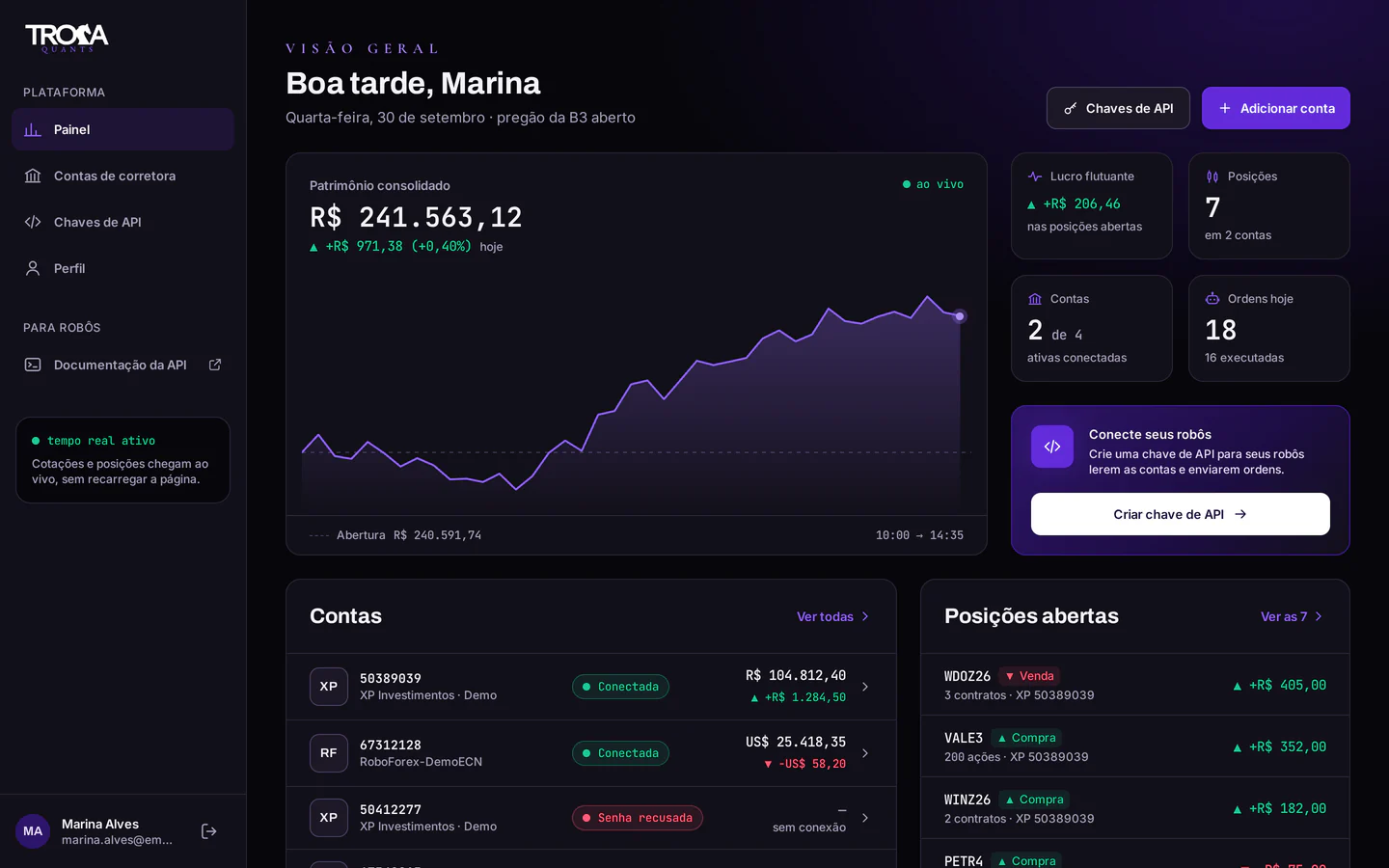Click the Patrimônio value R$ 241.563,12
The height and width of the screenshot is (868, 1389).
(x=416, y=217)
